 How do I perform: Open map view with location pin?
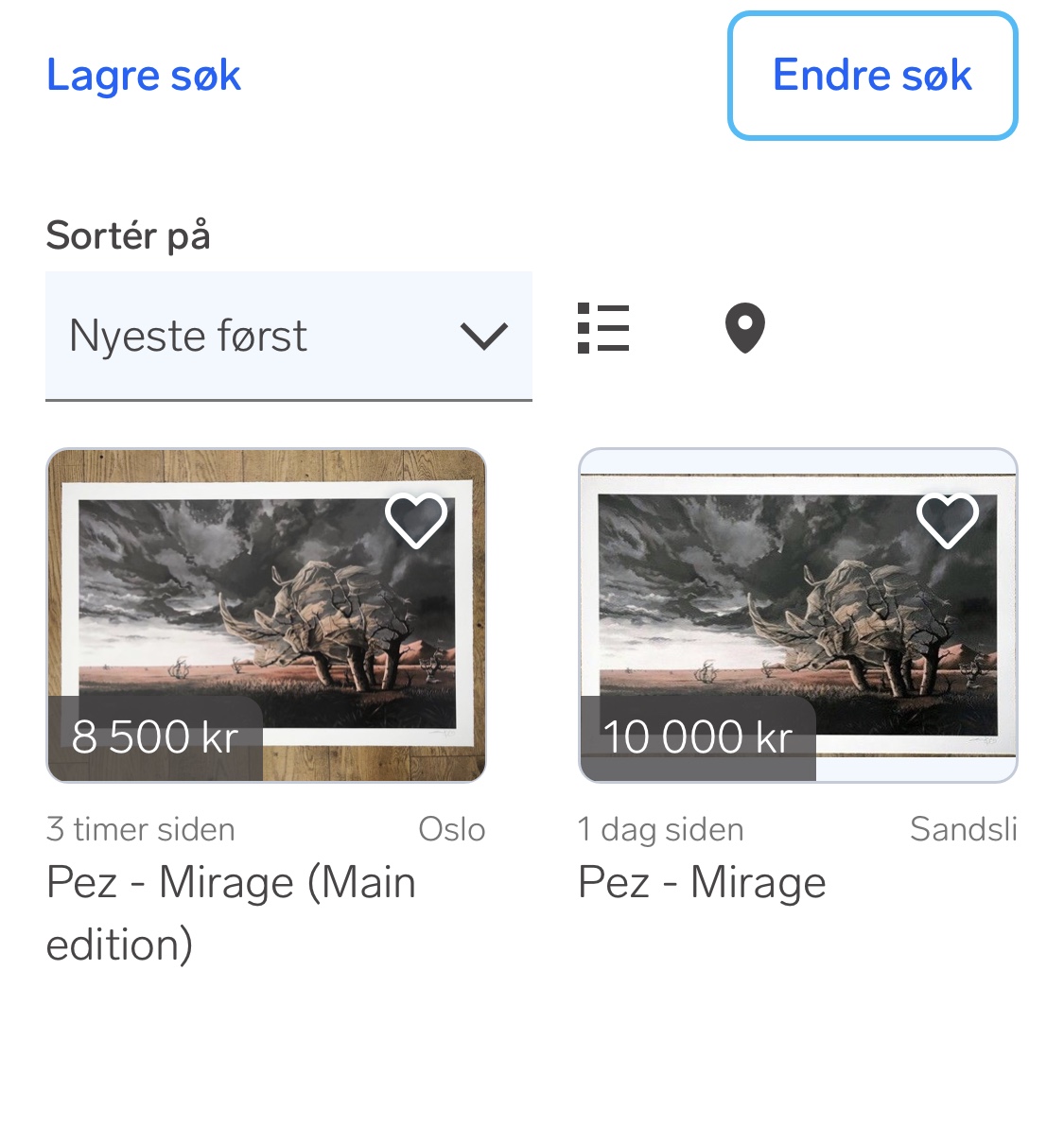[x=744, y=329]
